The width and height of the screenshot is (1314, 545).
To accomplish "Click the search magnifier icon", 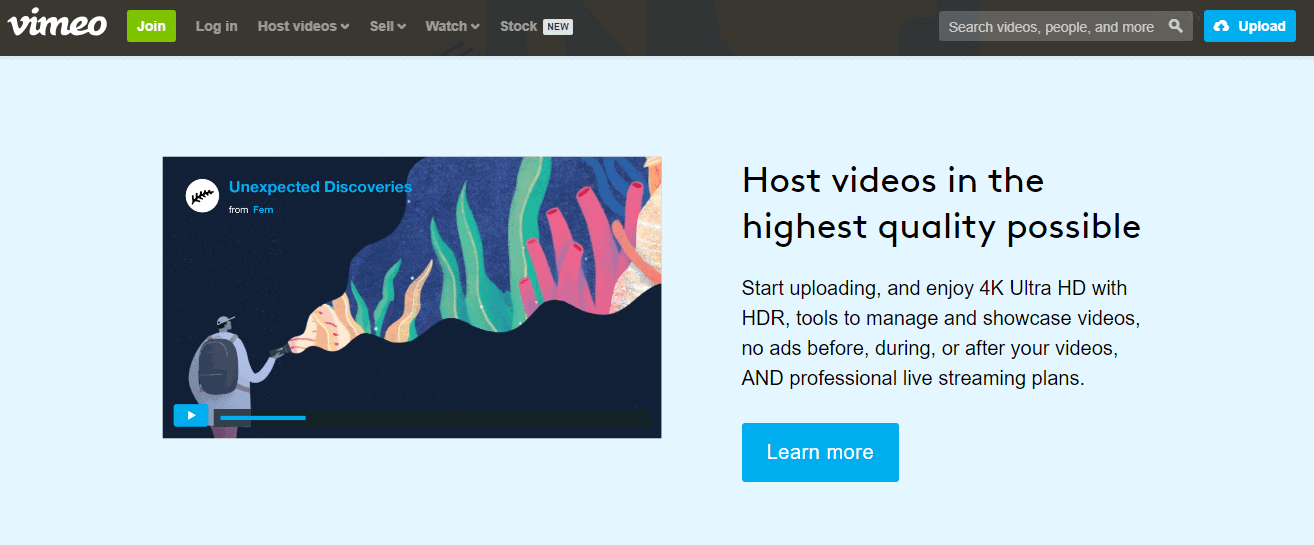I will (x=1176, y=26).
